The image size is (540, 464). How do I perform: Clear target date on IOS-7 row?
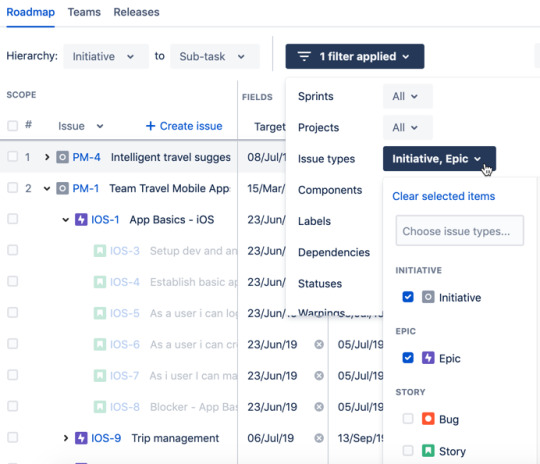tap(319, 375)
